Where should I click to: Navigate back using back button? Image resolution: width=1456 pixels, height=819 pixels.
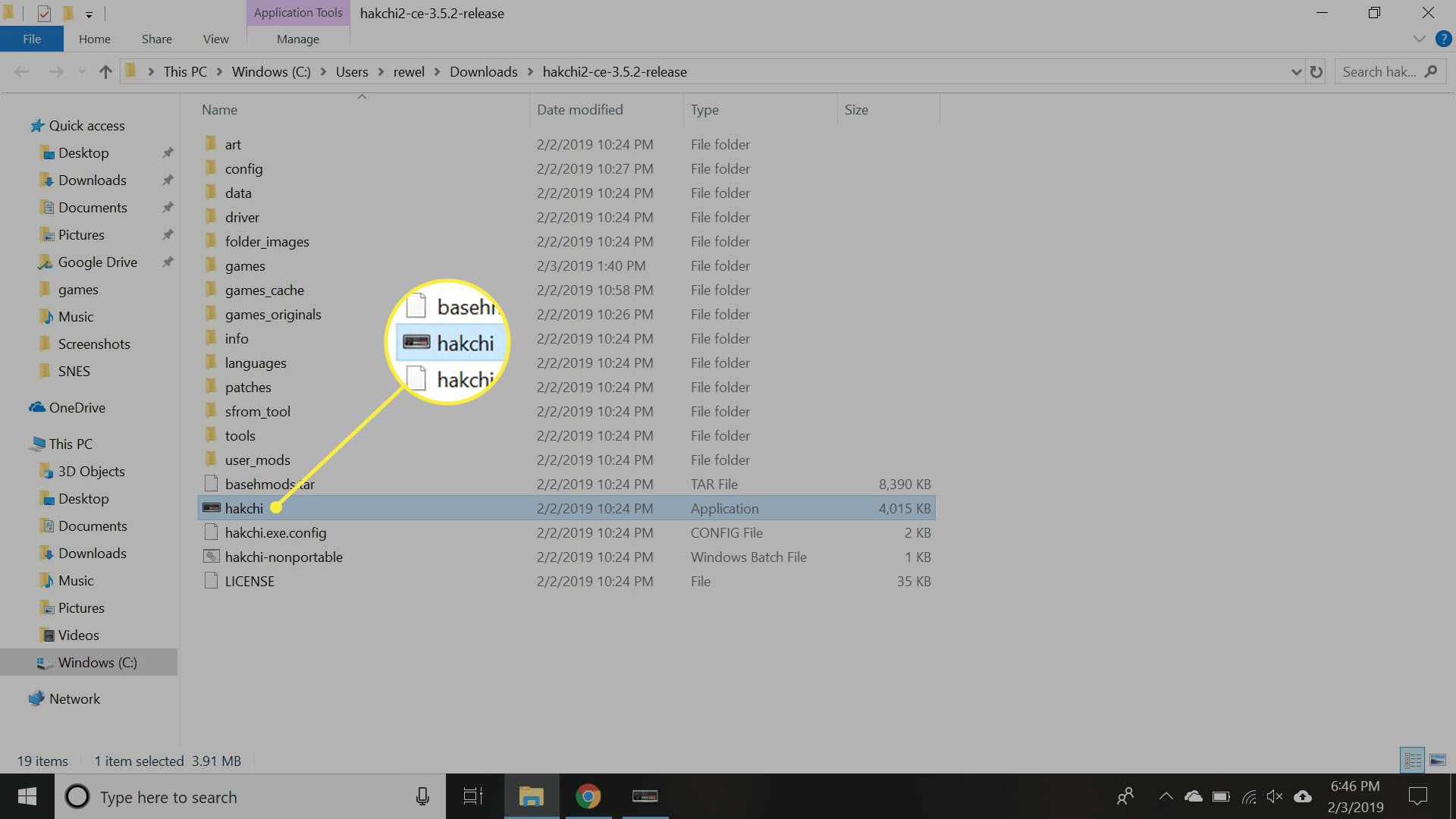pos(22,71)
